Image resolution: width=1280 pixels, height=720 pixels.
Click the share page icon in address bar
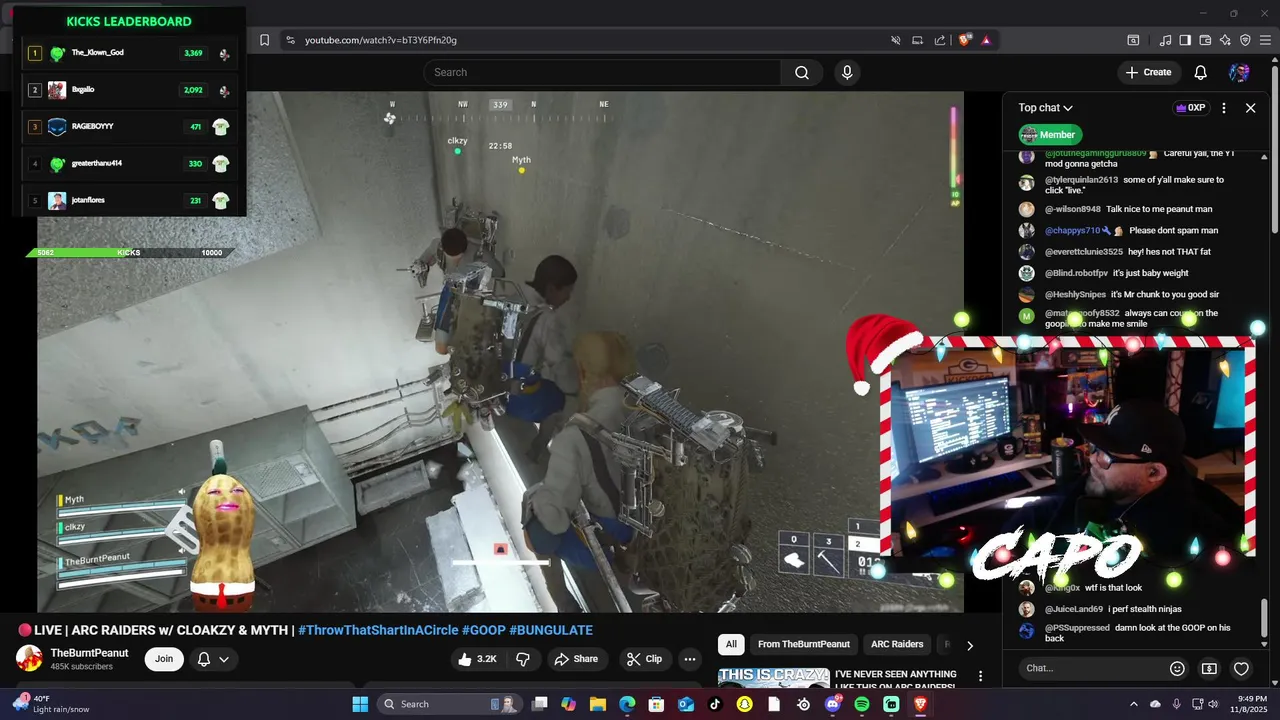tap(940, 40)
